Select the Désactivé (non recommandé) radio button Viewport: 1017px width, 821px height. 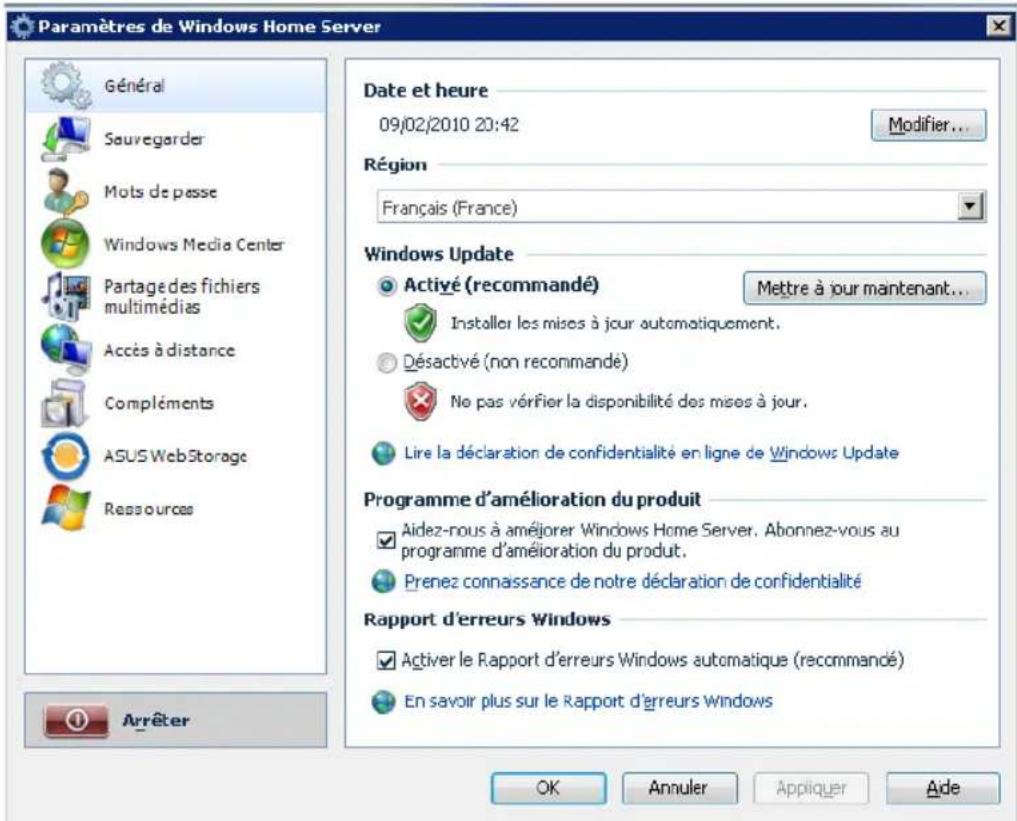tap(387, 363)
